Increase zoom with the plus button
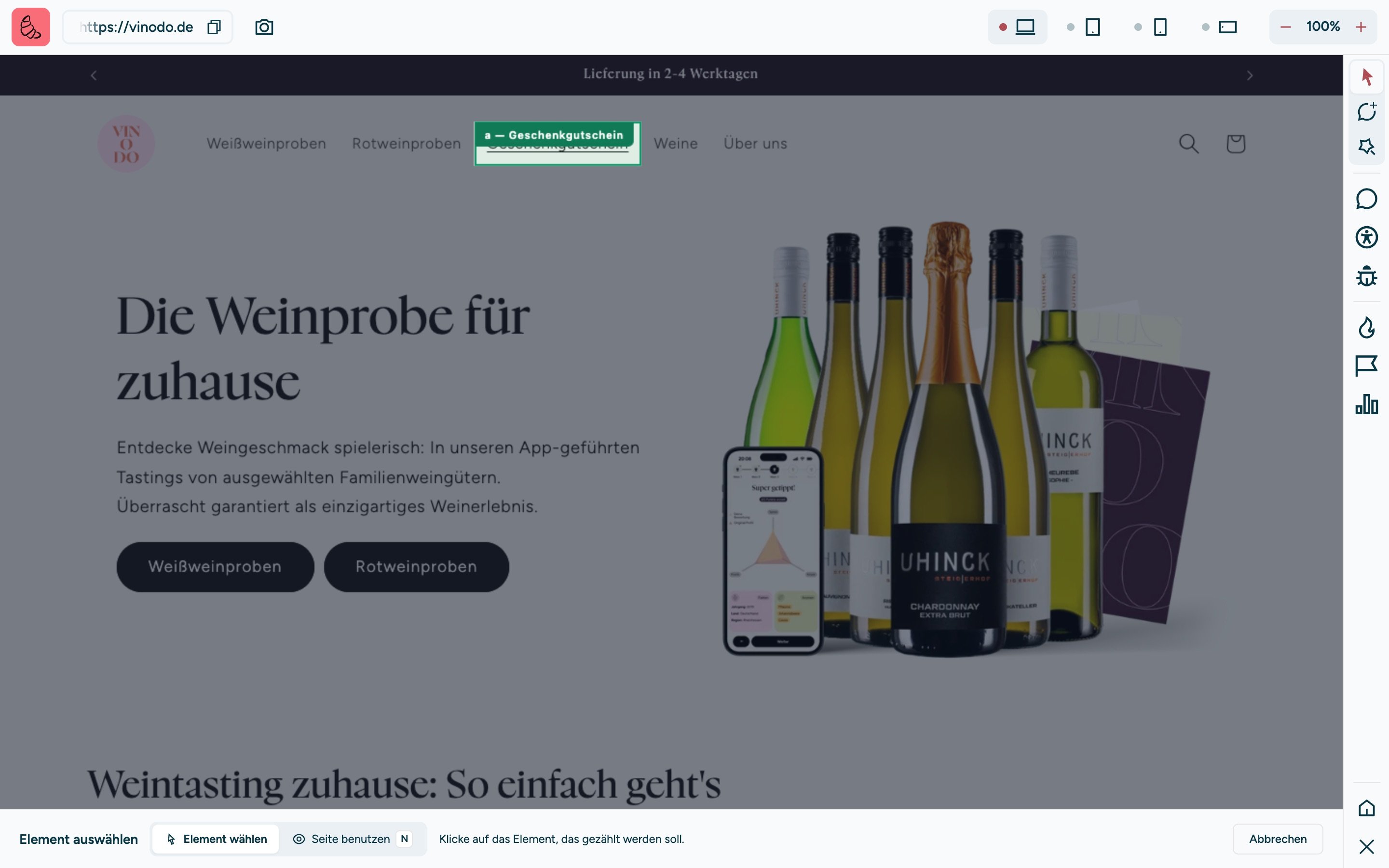The image size is (1389, 868). pyautogui.click(x=1361, y=27)
